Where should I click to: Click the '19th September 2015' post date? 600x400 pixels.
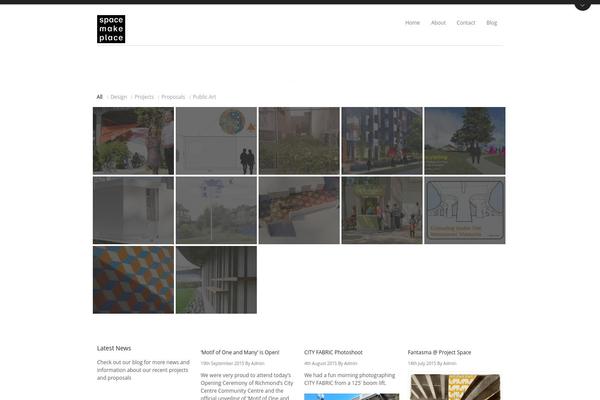[222, 363]
